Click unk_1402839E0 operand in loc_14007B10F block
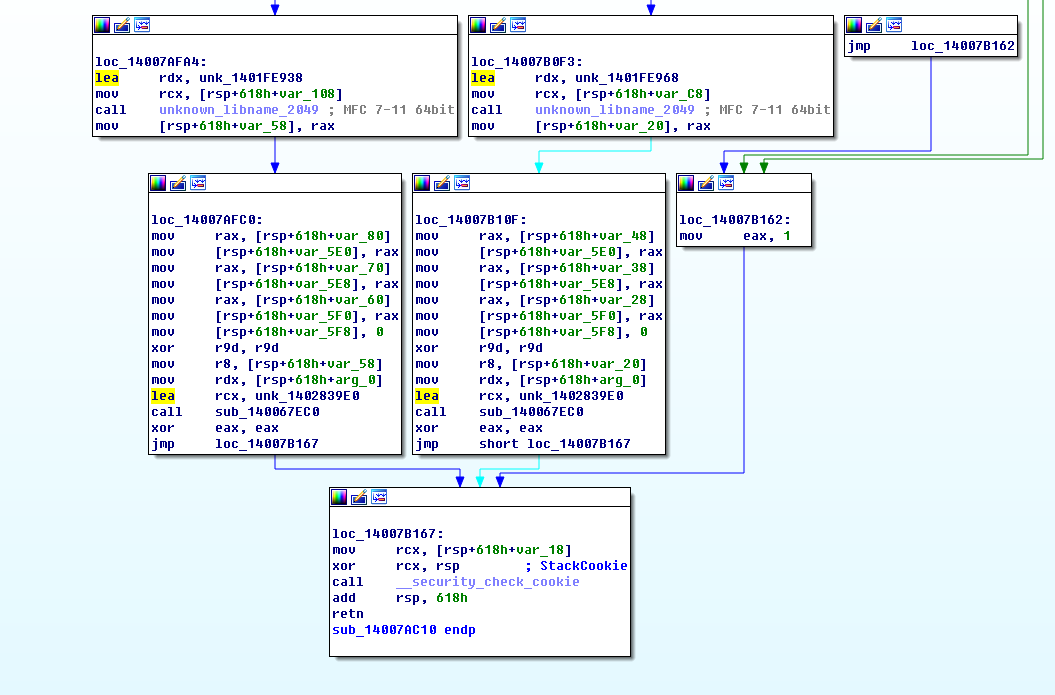This screenshot has width=1055, height=695. [571, 396]
